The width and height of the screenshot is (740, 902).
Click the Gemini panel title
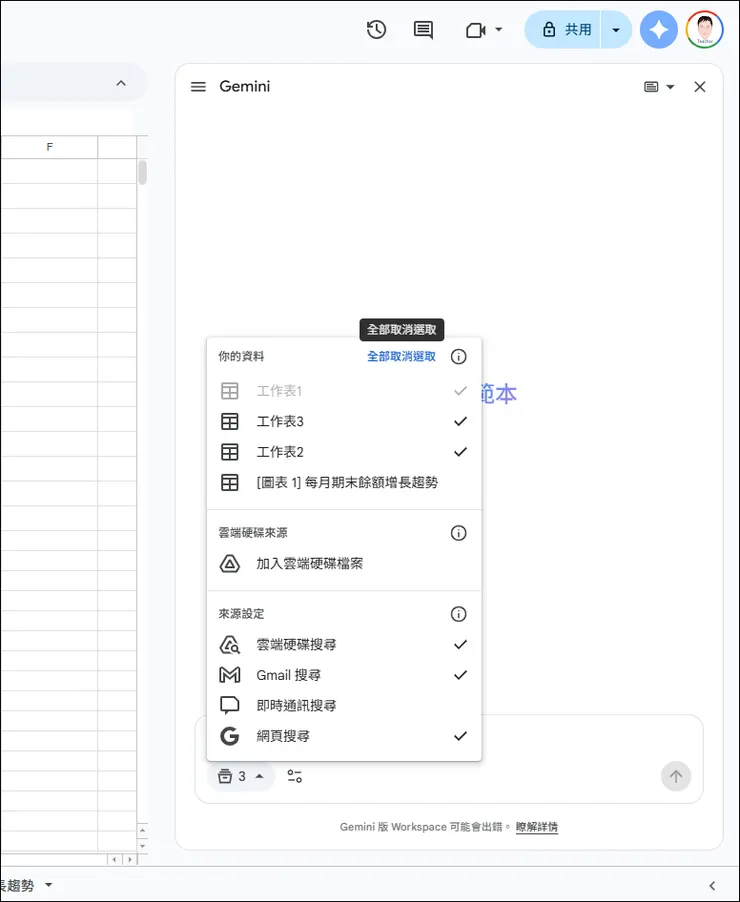[245, 87]
